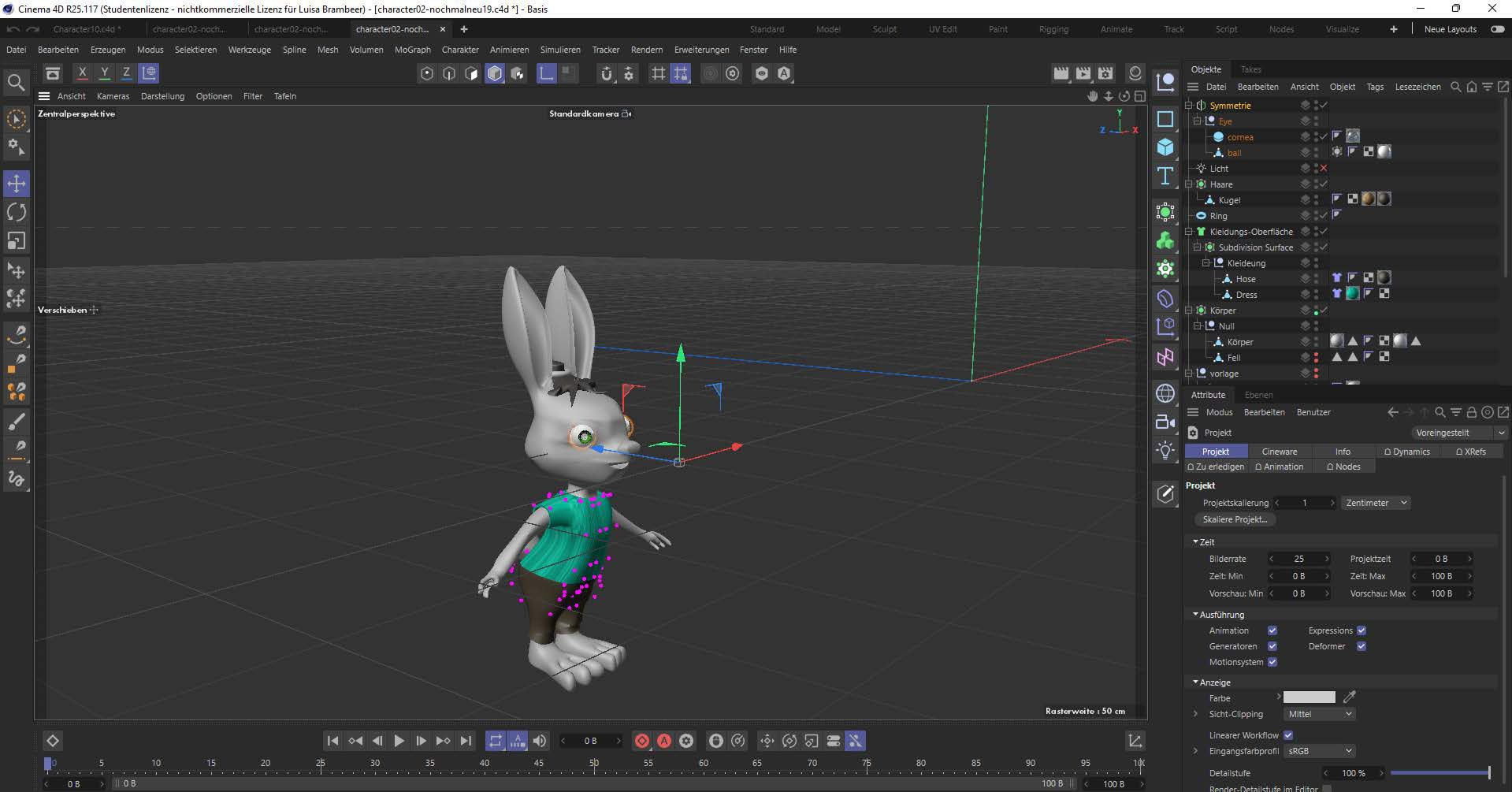Toggle X axis lock

tap(82, 73)
